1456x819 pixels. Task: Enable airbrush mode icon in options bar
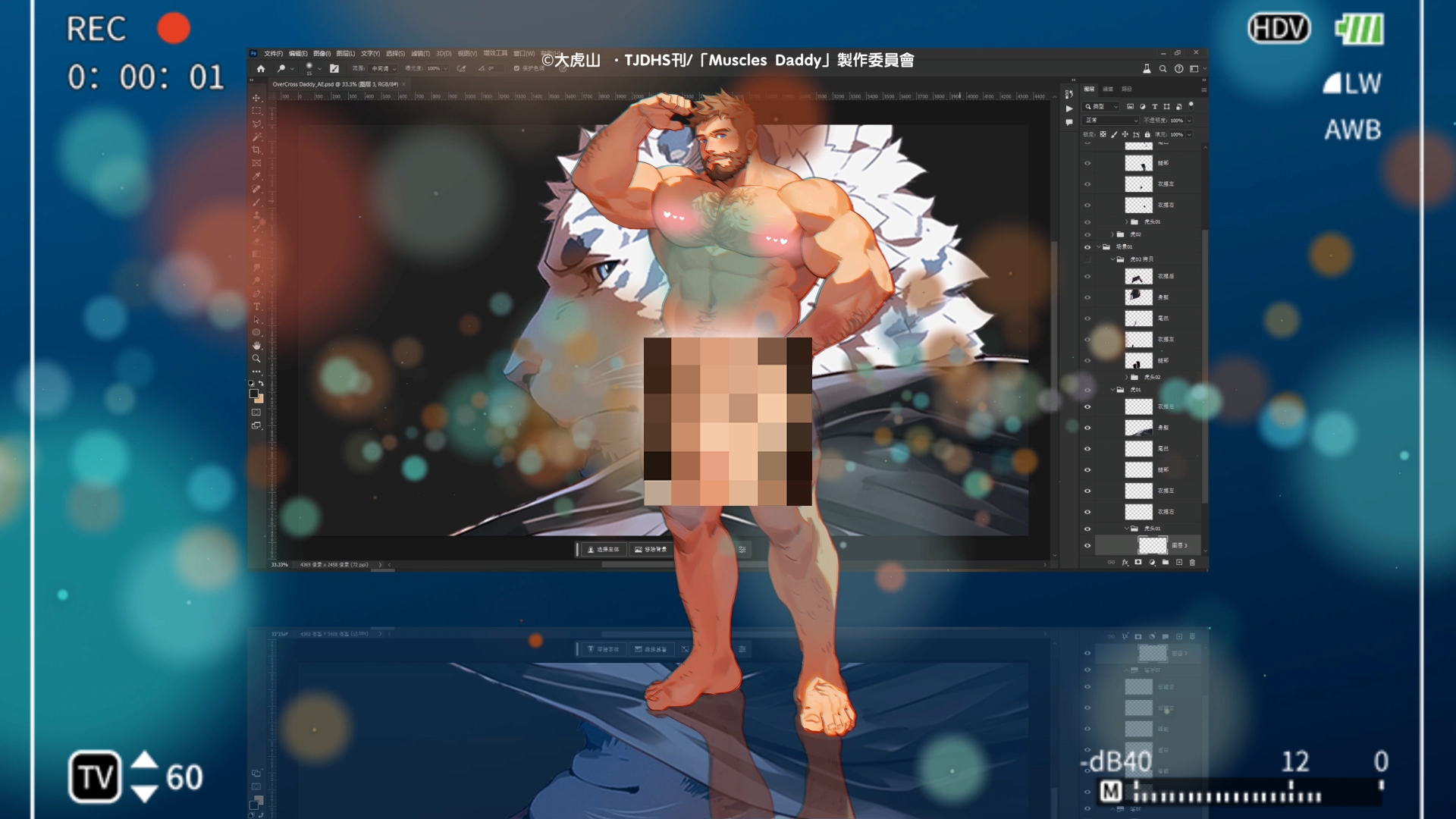(x=461, y=68)
